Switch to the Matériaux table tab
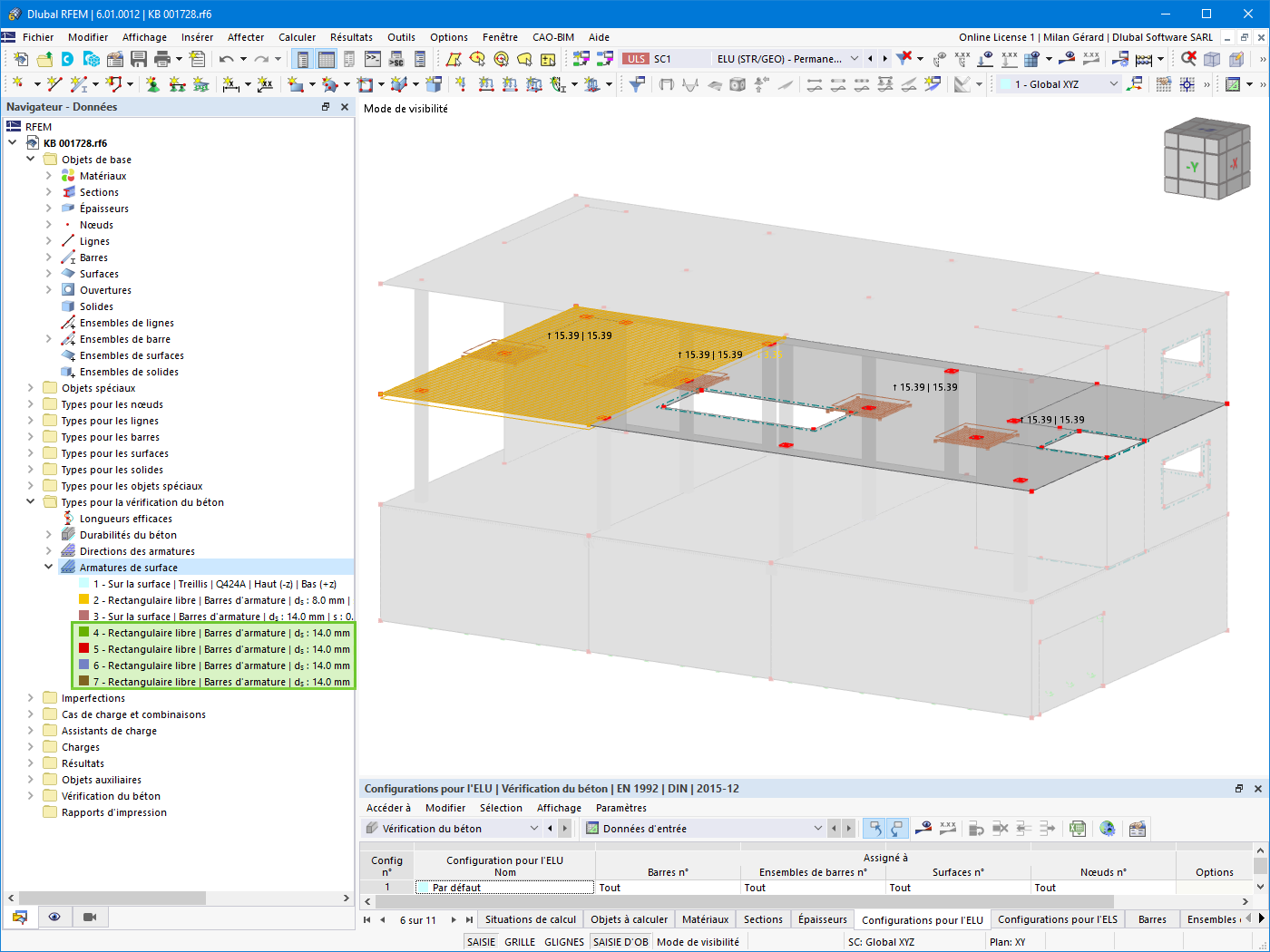The width and height of the screenshot is (1270, 952). click(x=705, y=919)
